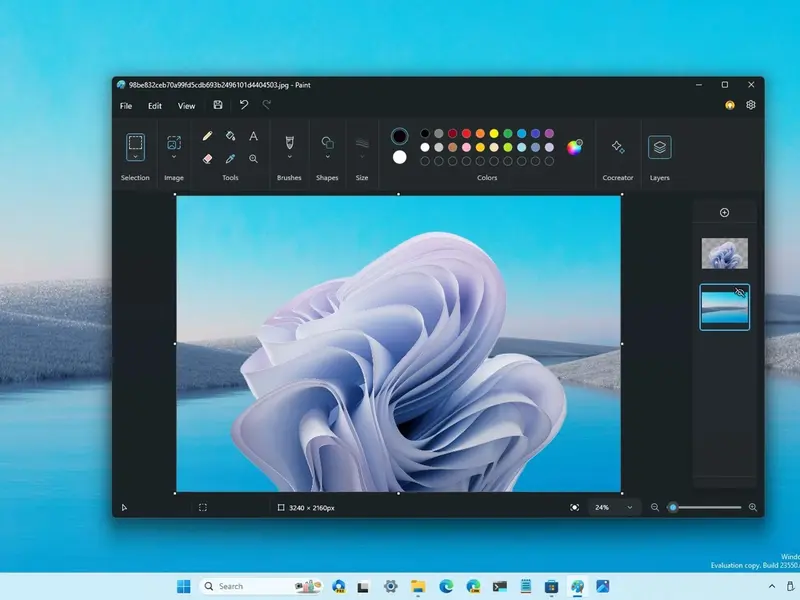Open the Edit colors wheel
This screenshot has height=600, width=800.
click(x=574, y=147)
